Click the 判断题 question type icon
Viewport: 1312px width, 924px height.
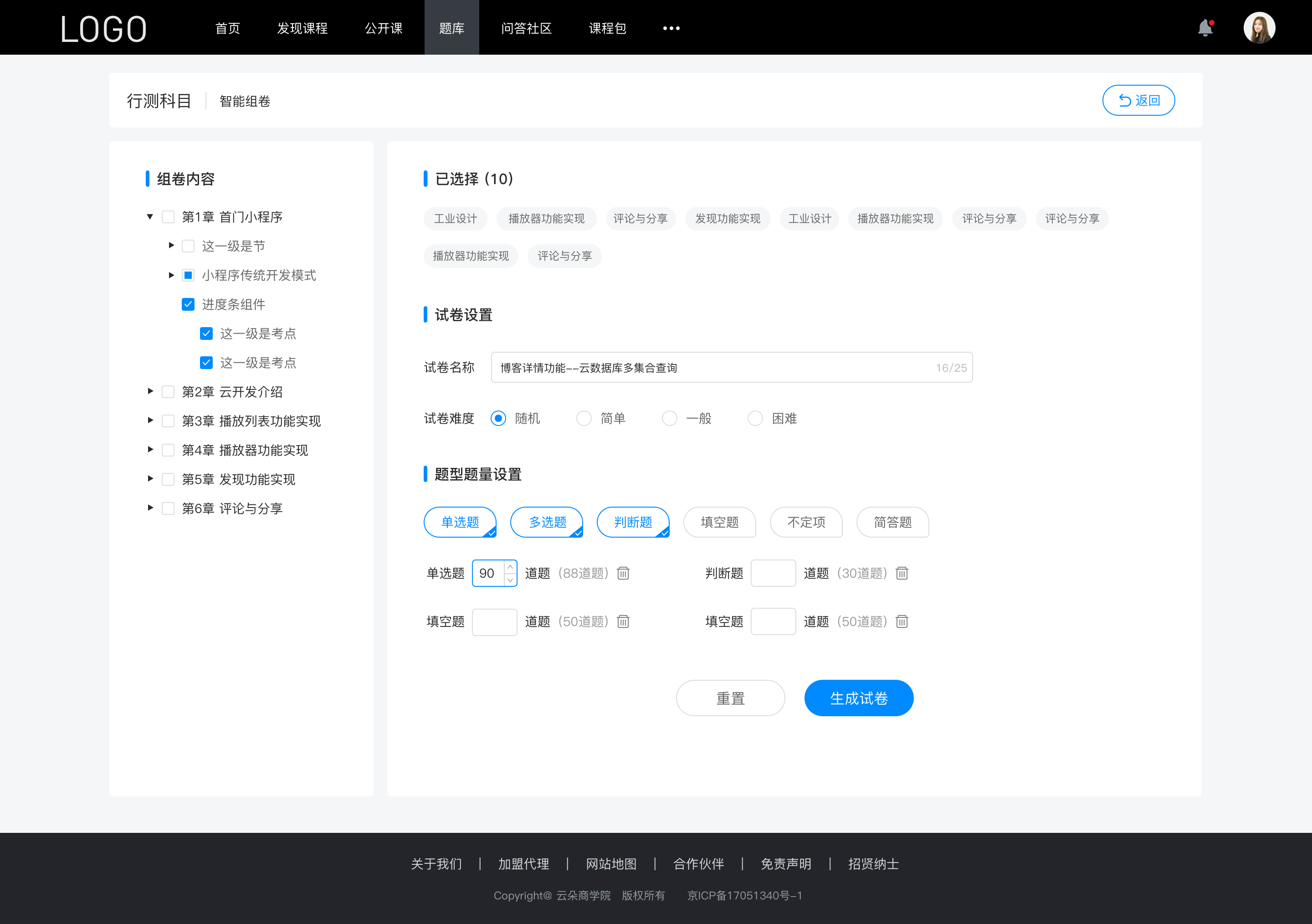click(x=633, y=522)
